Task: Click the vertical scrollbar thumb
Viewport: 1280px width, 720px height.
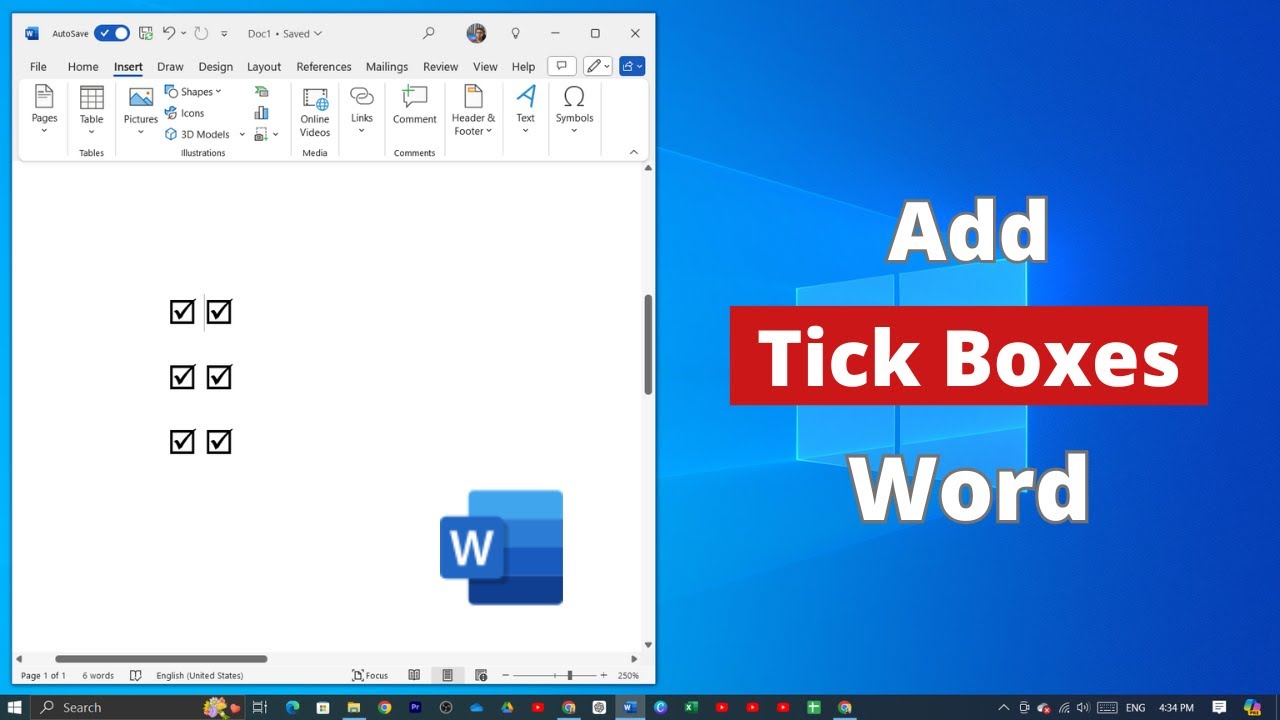Action: coord(648,344)
